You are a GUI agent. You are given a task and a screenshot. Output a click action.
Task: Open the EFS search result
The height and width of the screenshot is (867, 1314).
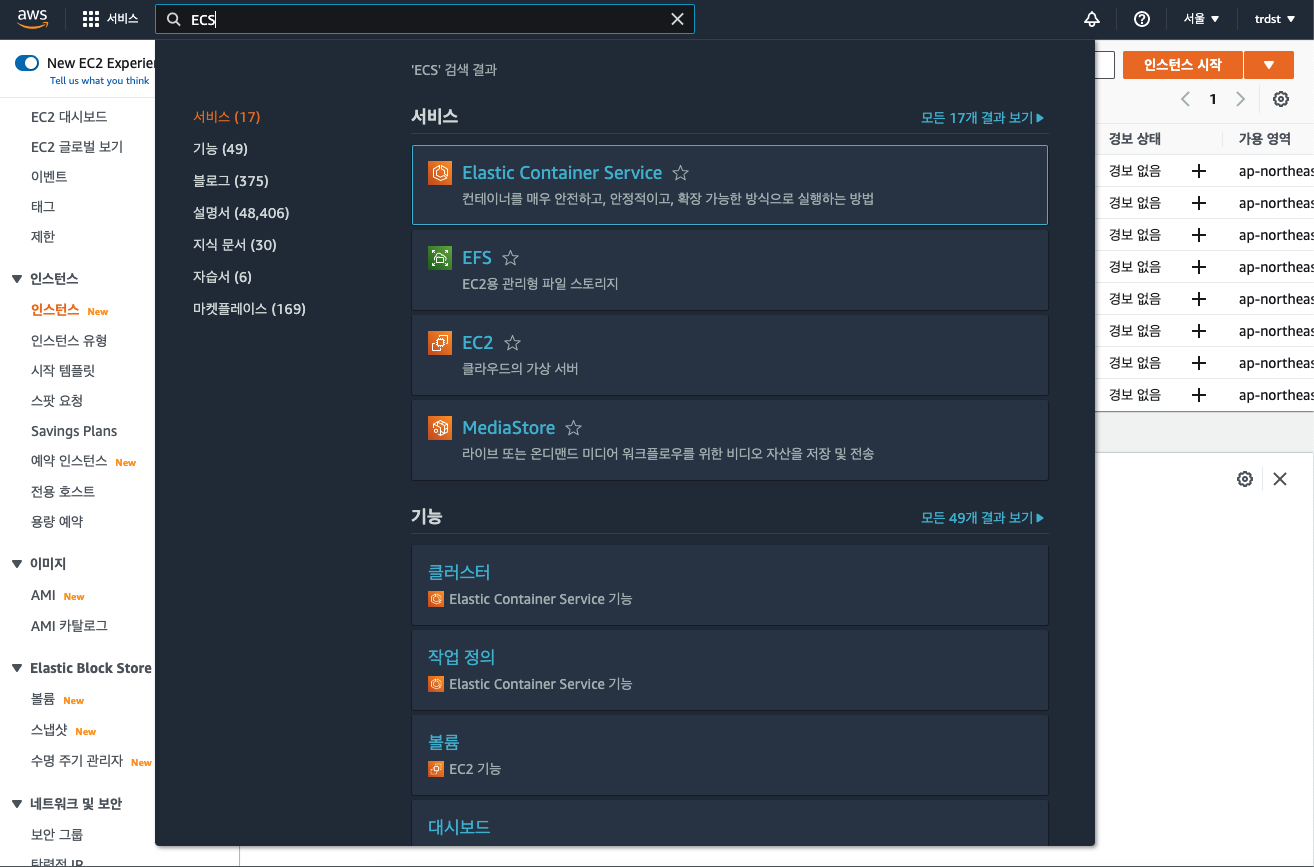(x=730, y=270)
